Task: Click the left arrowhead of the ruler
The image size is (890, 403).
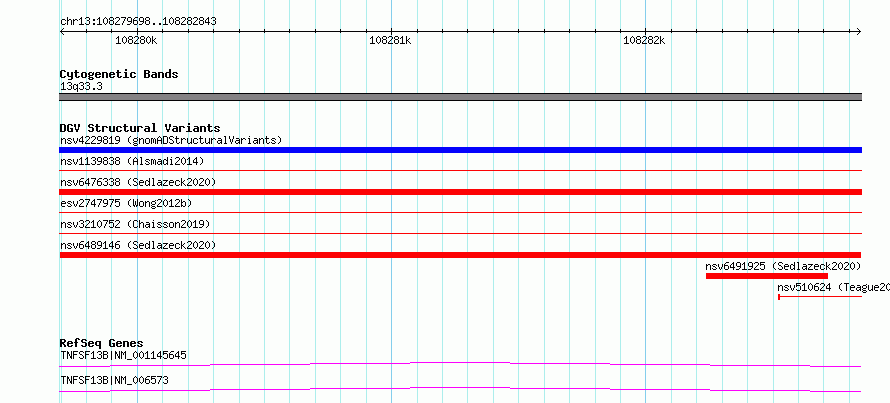Action: point(62,31)
